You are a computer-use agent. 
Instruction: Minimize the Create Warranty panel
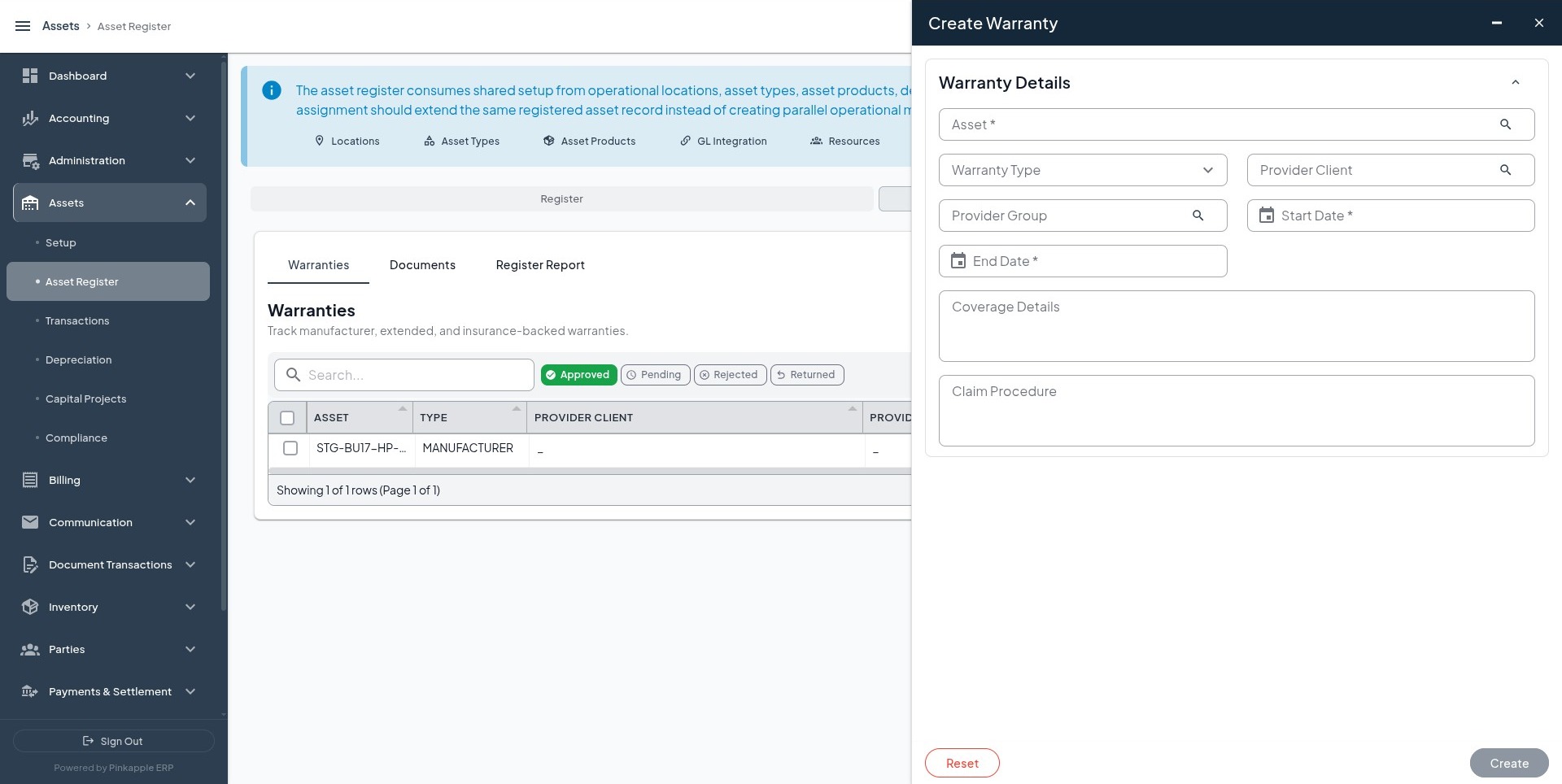[x=1496, y=23]
